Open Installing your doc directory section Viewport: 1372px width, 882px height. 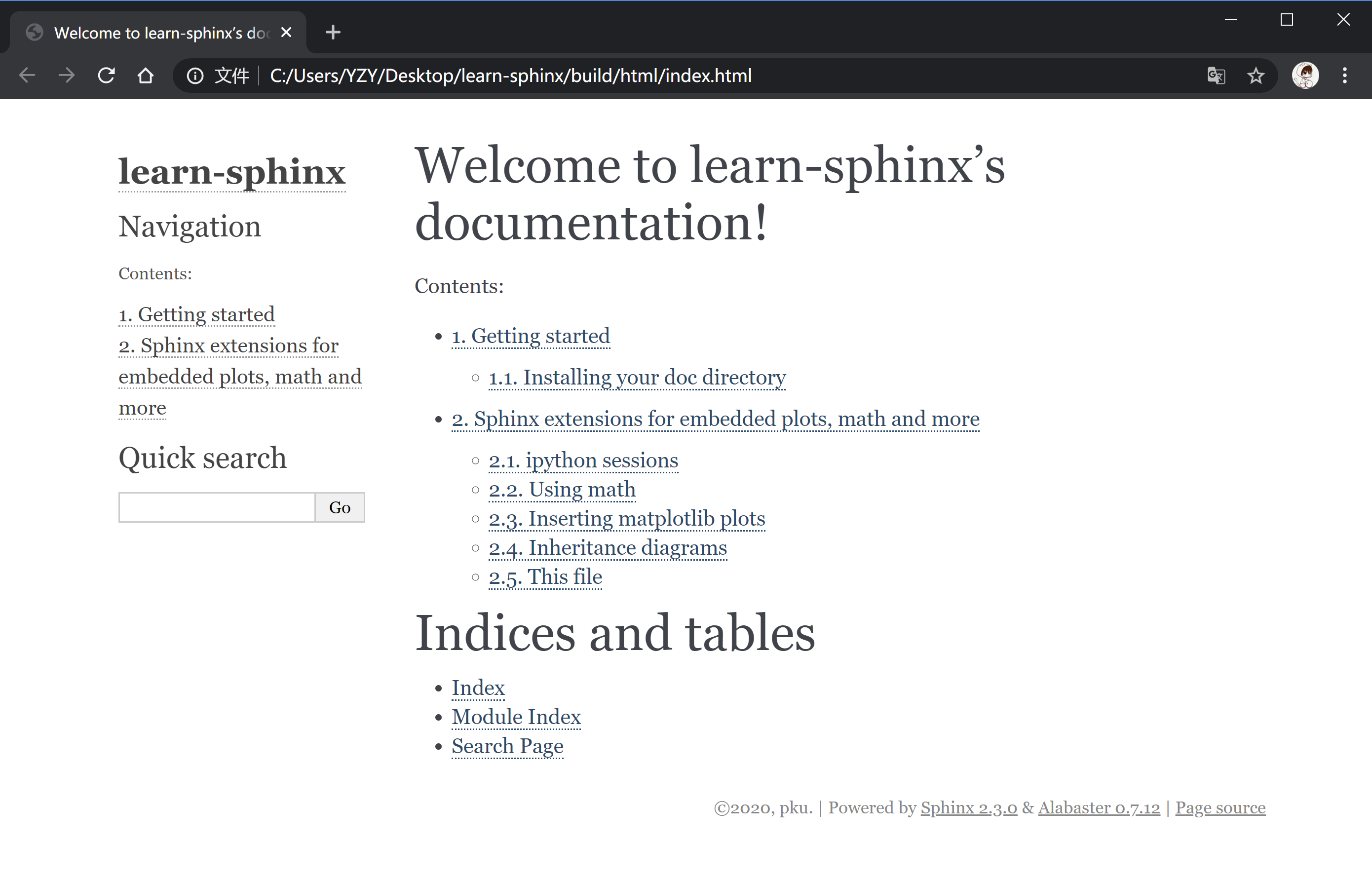tap(637, 378)
